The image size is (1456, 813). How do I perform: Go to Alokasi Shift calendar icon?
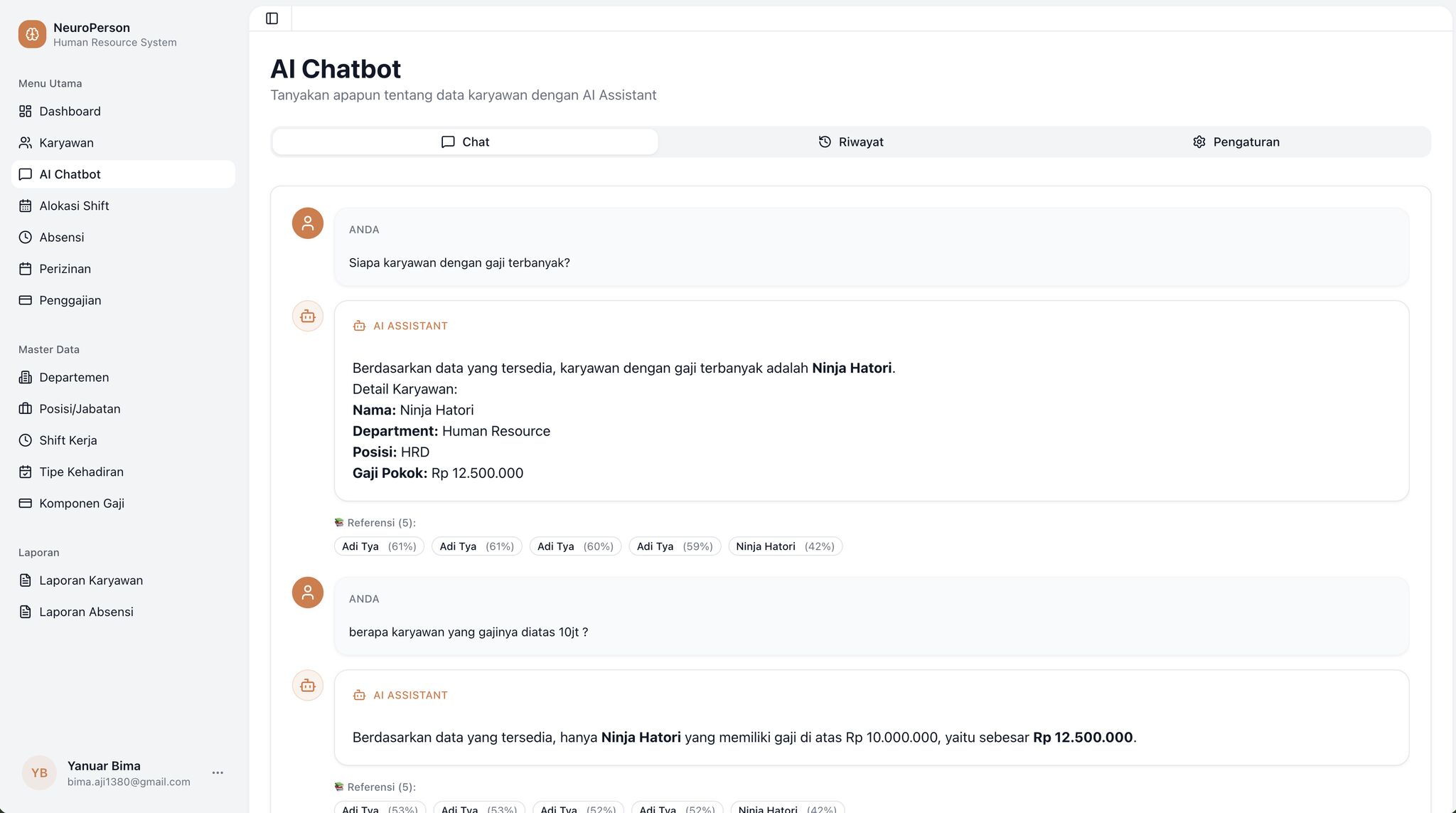(26, 206)
